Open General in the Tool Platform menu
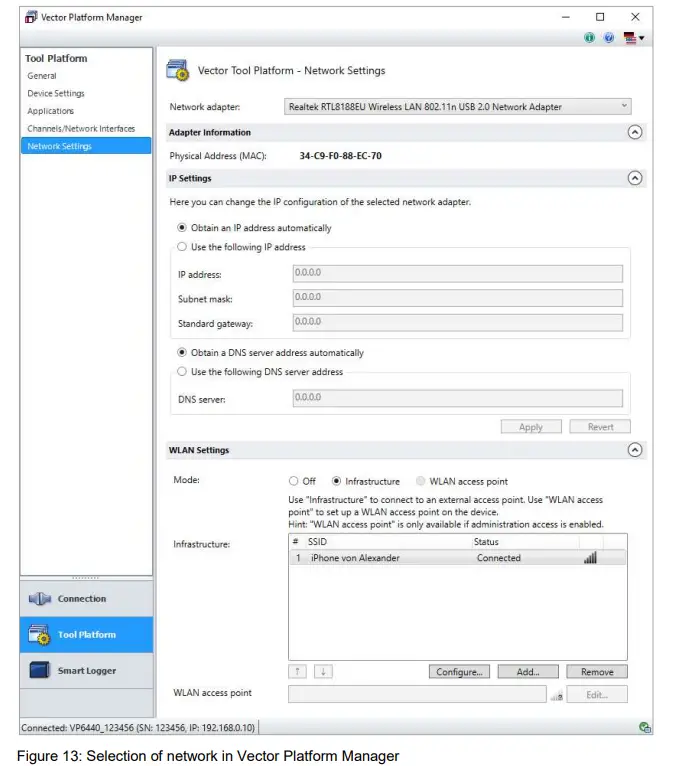682x766 pixels. click(42, 76)
